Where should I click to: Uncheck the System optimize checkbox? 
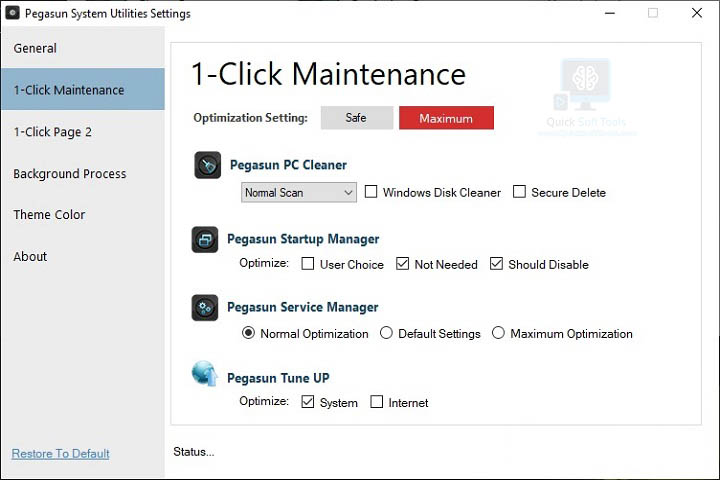(308, 402)
